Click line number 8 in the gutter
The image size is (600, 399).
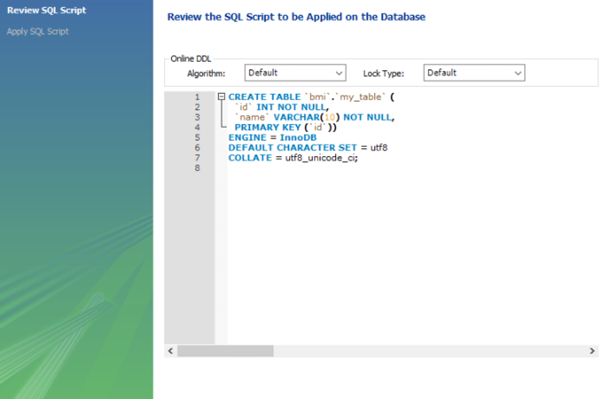point(197,168)
